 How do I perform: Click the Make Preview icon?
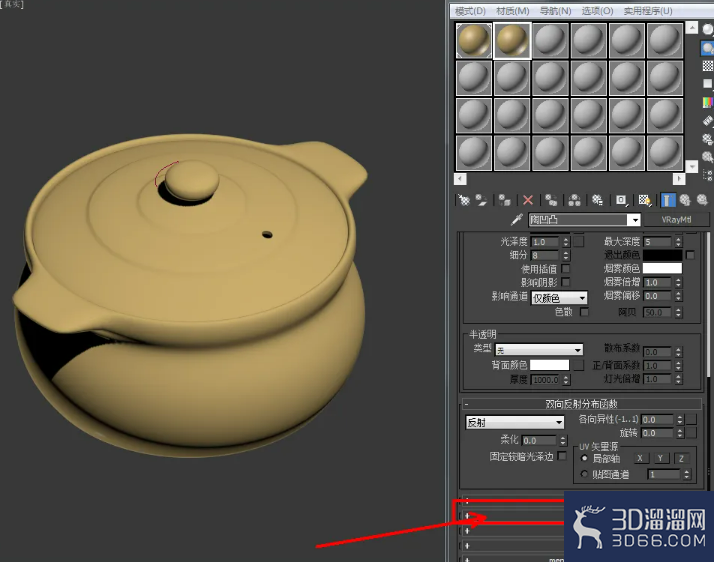pyautogui.click(x=707, y=121)
